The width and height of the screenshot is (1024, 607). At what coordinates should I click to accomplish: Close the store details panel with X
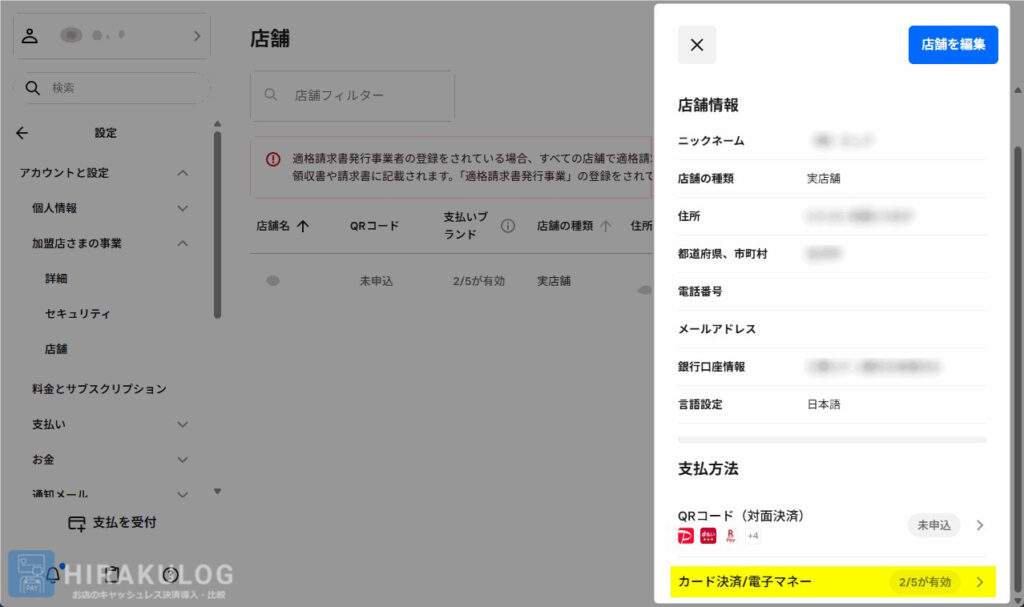click(697, 45)
